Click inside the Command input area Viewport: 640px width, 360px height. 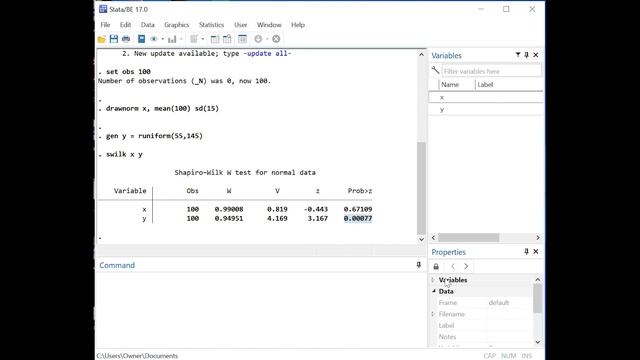point(260,309)
